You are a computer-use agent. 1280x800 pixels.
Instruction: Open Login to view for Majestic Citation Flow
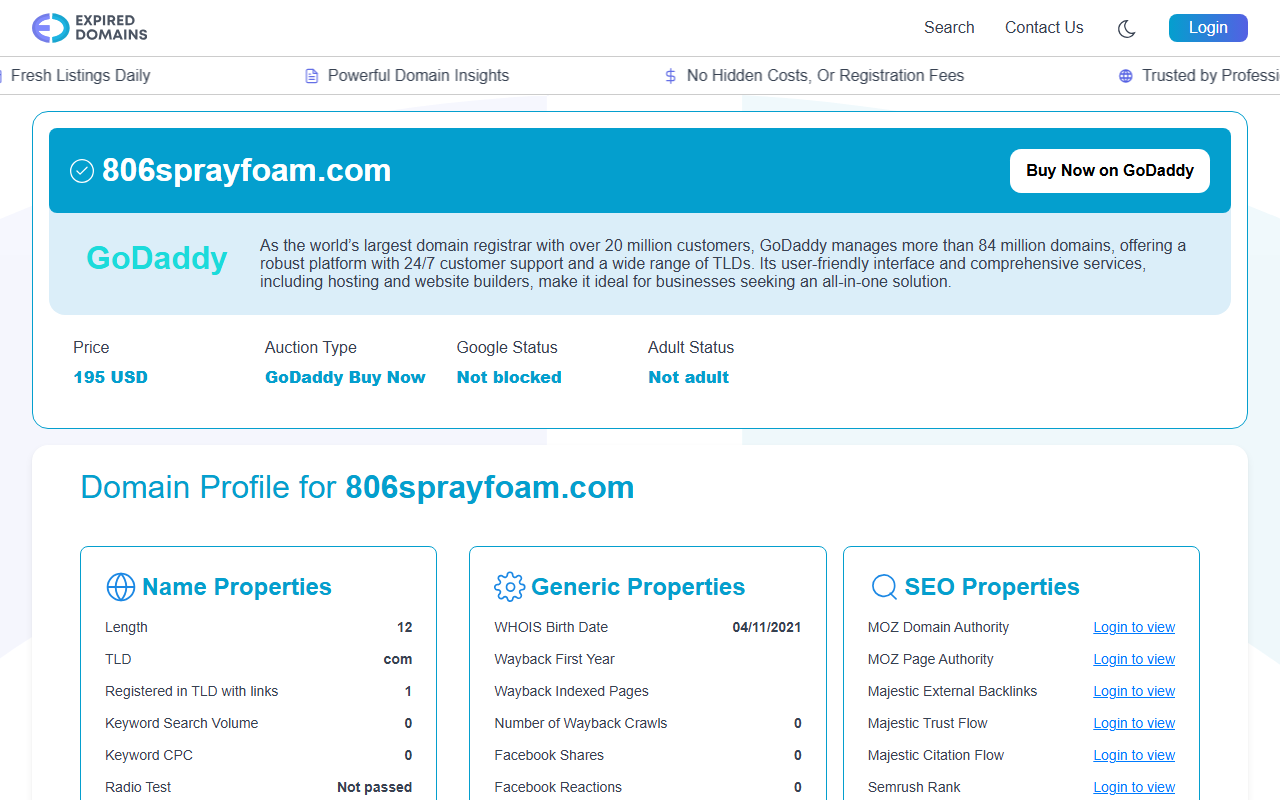(1134, 755)
